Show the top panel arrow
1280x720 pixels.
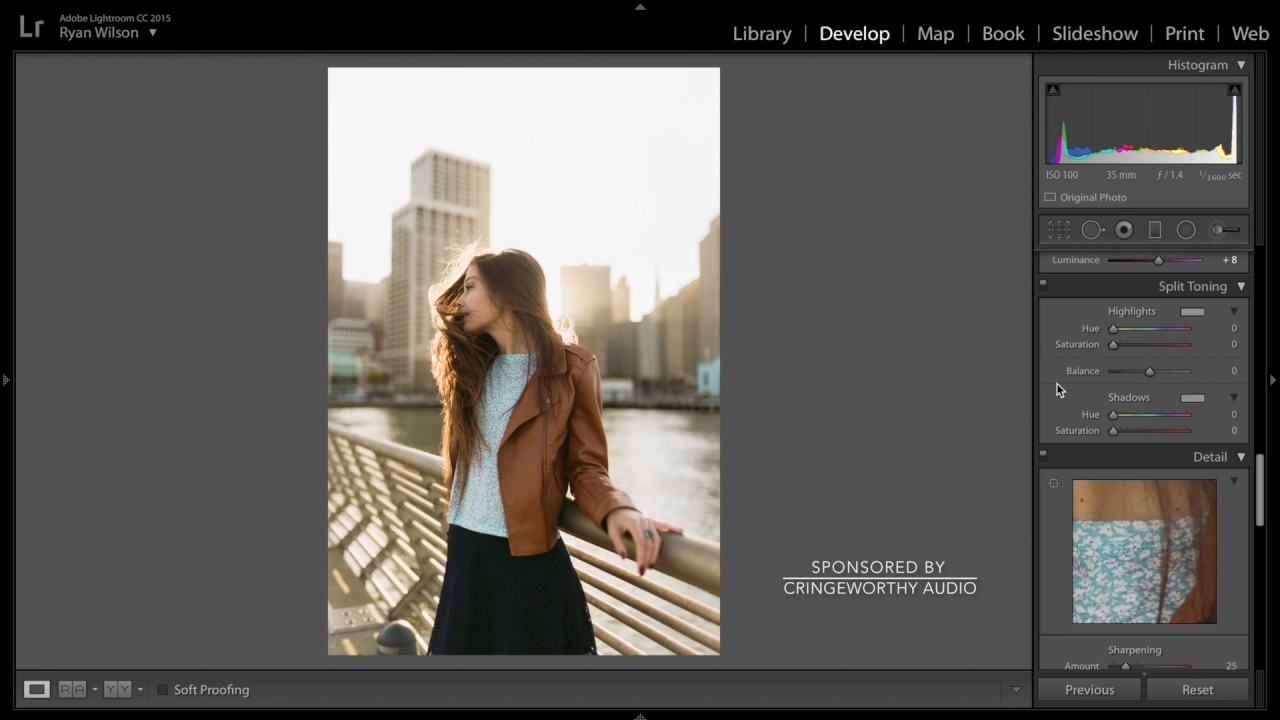tap(640, 7)
